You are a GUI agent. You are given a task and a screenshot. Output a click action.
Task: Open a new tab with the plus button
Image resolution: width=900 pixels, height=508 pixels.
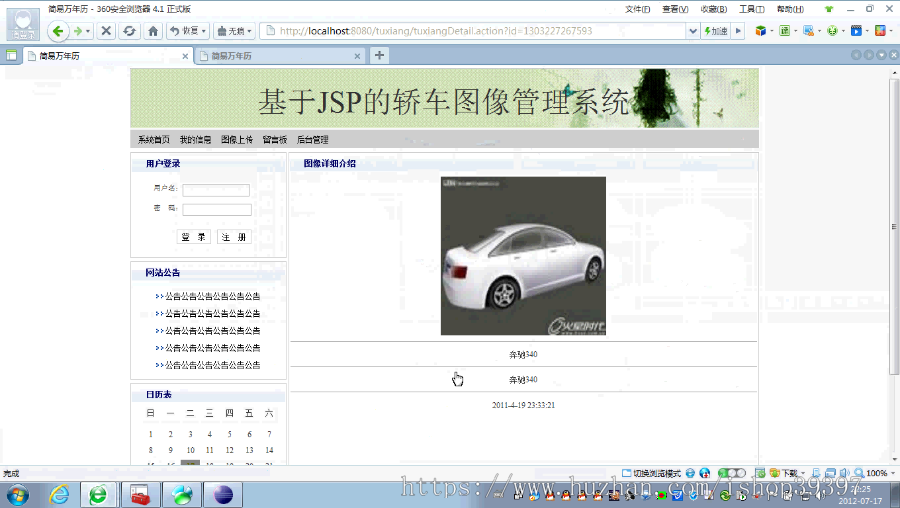[x=379, y=55]
